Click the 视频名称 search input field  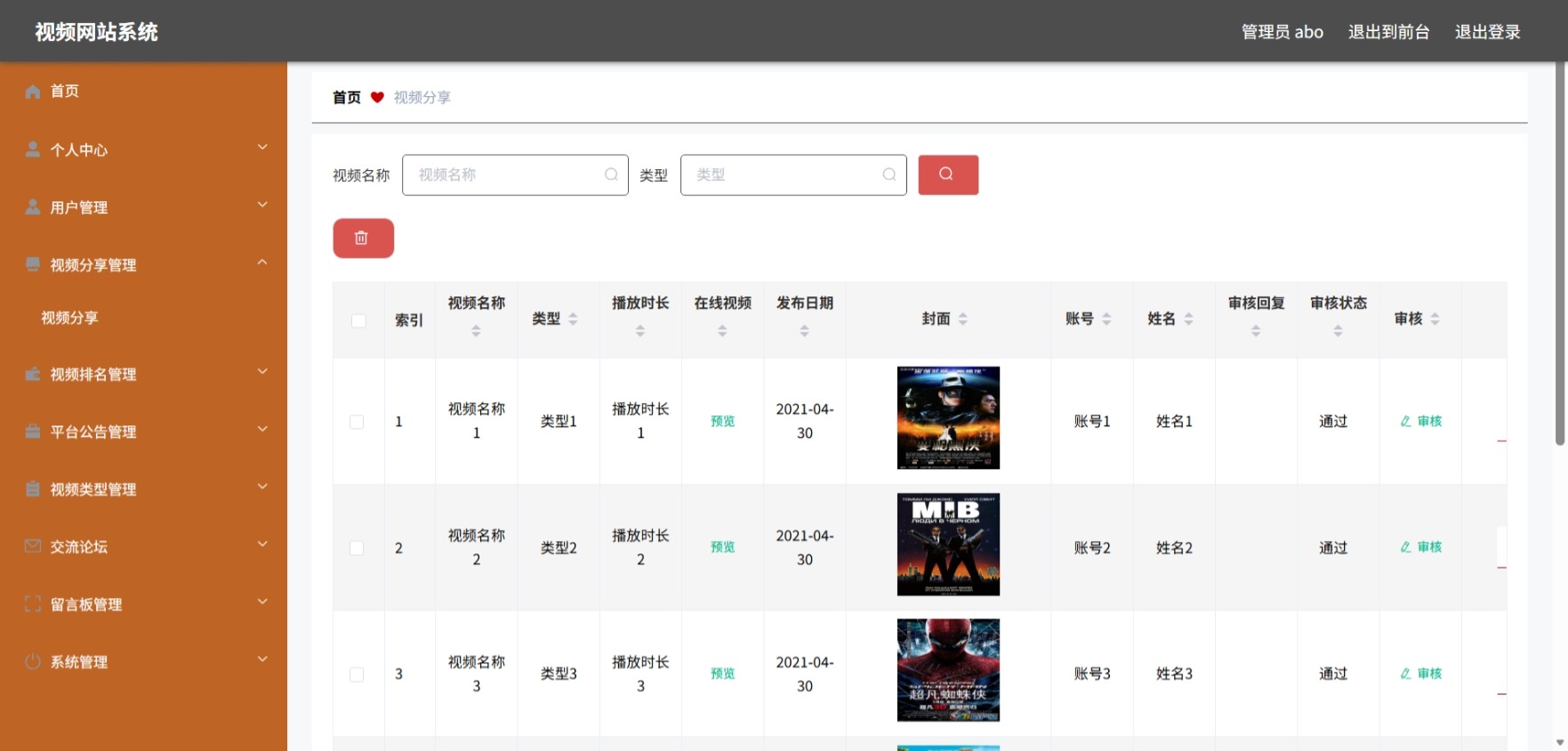coord(515,174)
